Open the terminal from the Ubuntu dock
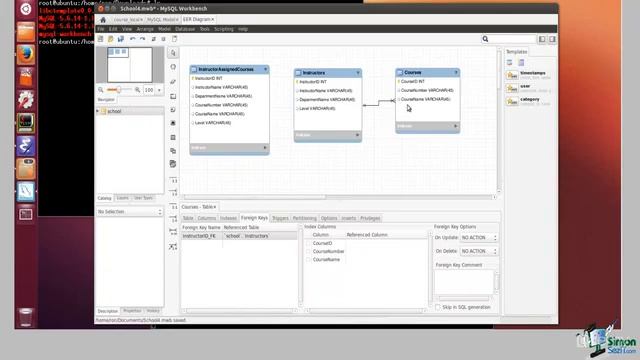Screen dimensions: 640x360 pyautogui.click(x=26, y=122)
